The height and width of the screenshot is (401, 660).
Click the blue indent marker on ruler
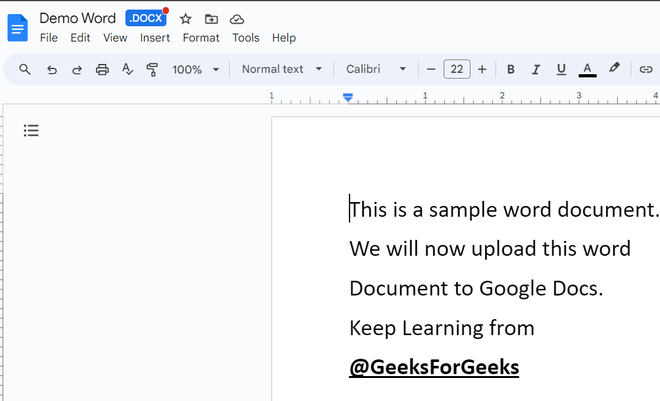(348, 98)
